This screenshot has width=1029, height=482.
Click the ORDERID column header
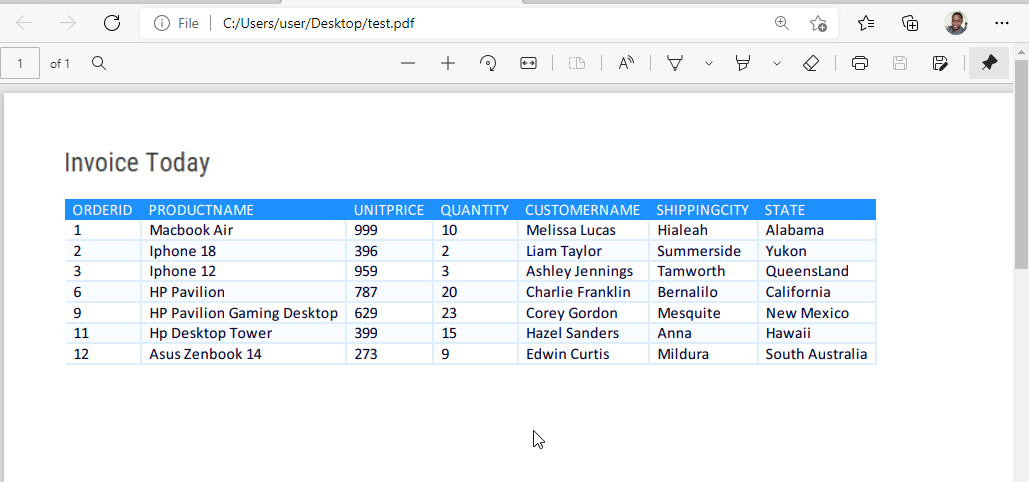[x=102, y=210]
